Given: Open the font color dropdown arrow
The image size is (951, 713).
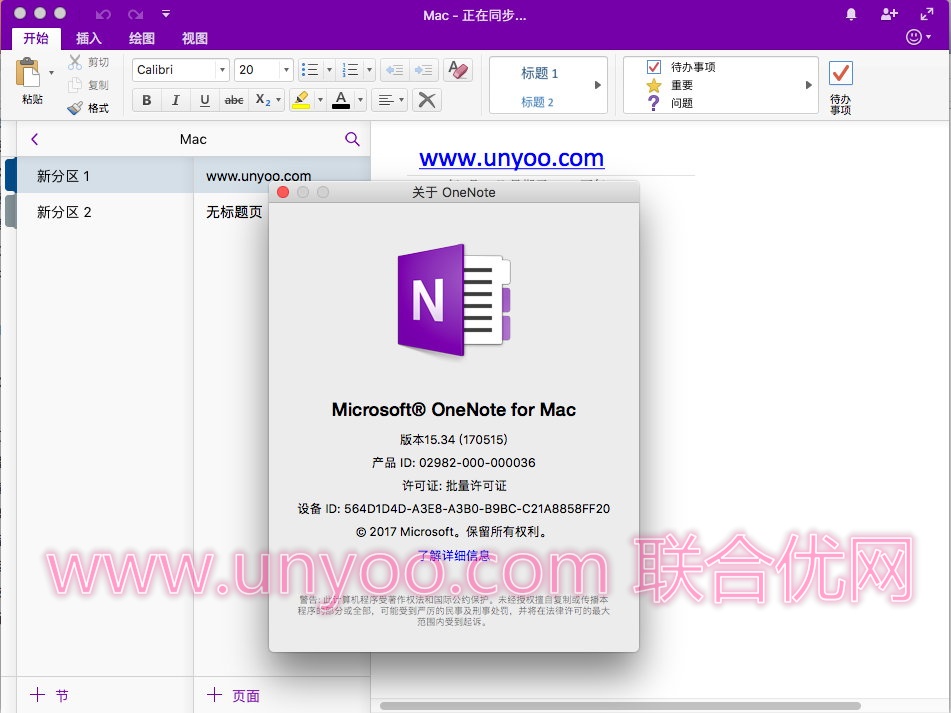Looking at the screenshot, I should point(360,100).
